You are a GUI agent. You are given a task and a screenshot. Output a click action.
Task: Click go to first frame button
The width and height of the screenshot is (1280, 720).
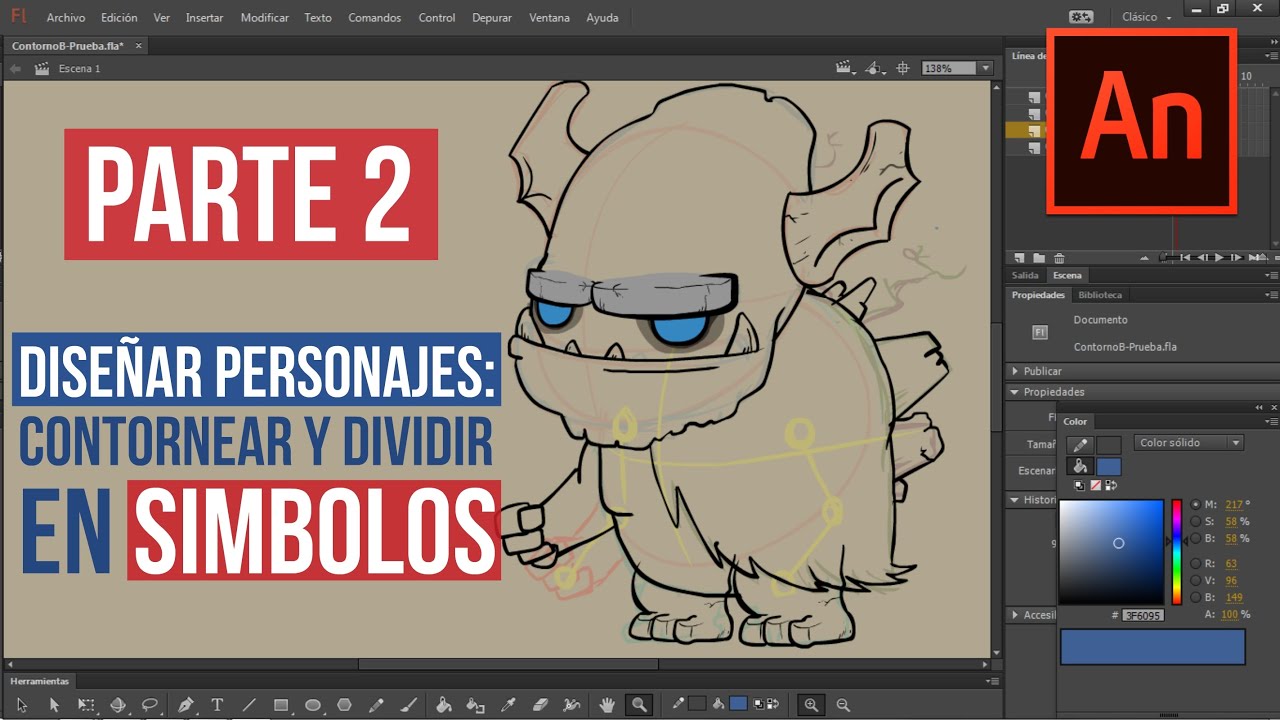coord(1186,258)
